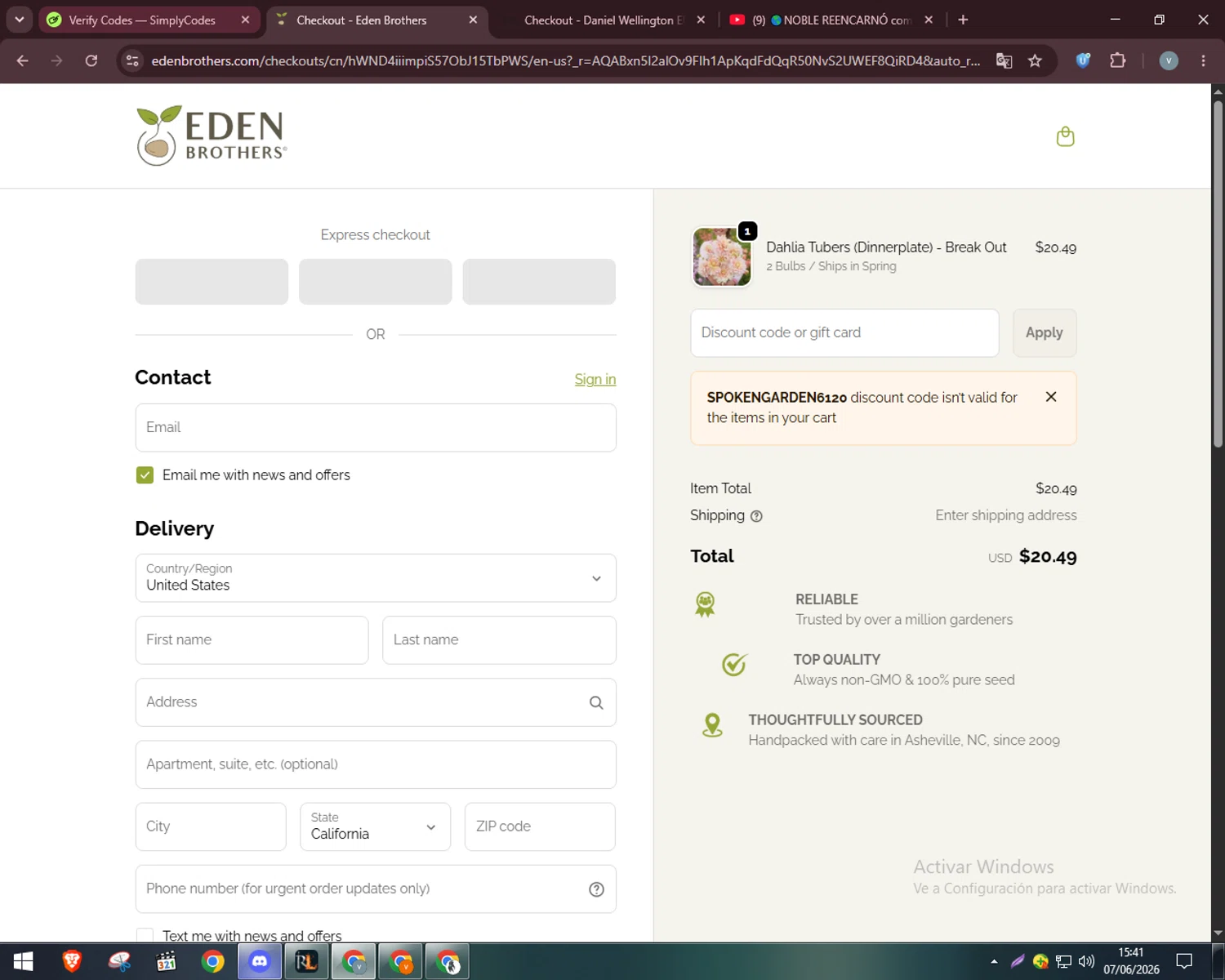Open the Bitwarden shield extension
Viewport: 1225px width, 980px height.
tap(1083, 60)
